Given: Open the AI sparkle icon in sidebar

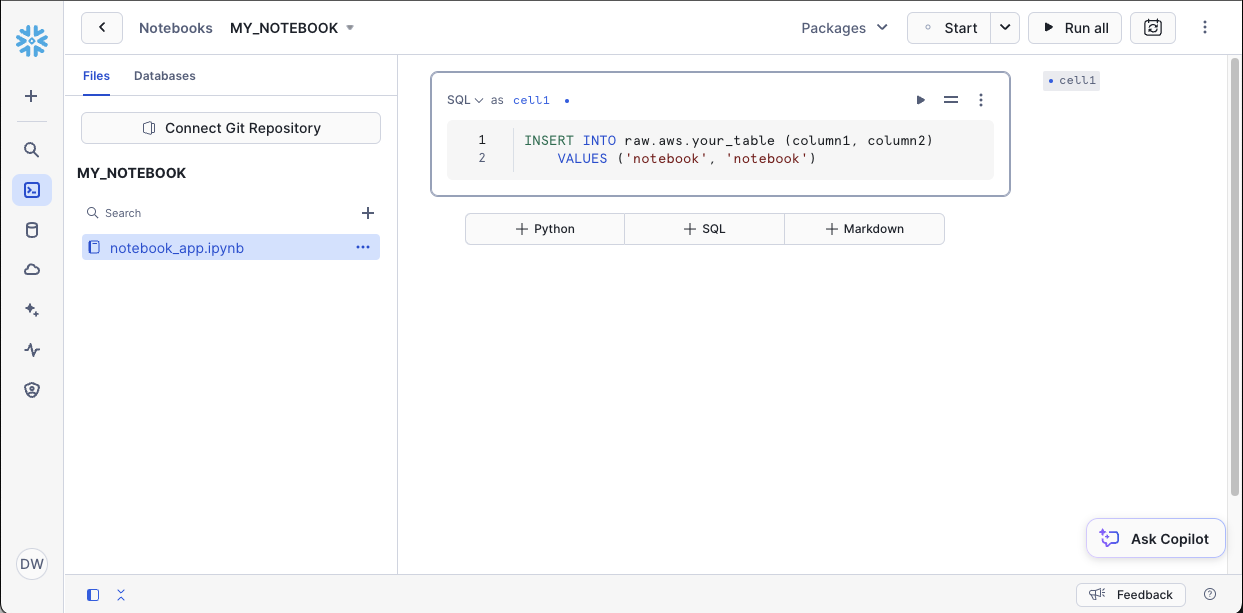Looking at the screenshot, I should pos(32,310).
